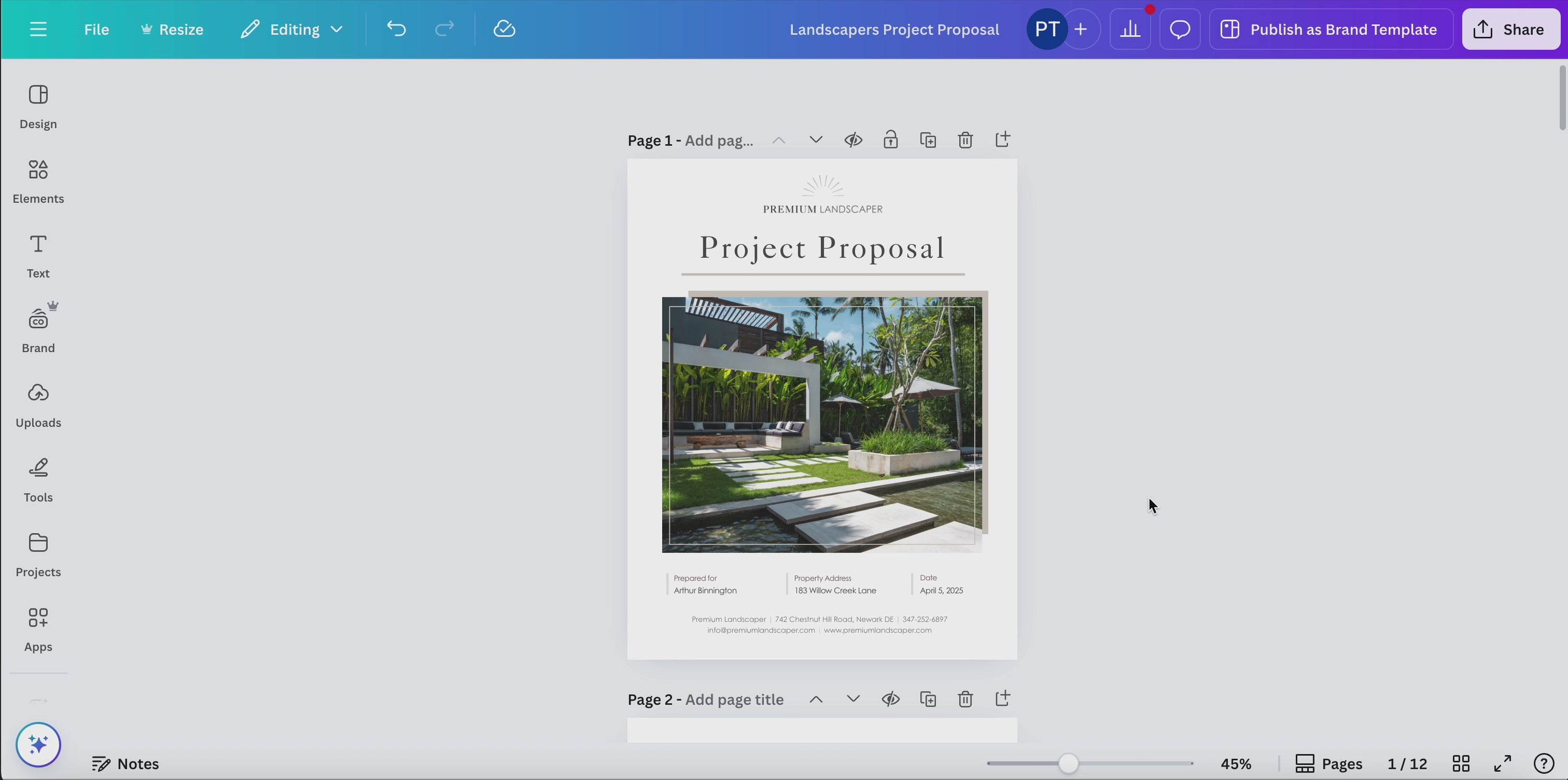Select the PREMIUM LANDSCAPER logo text
Viewport: 1568px width, 780px height.
(x=823, y=210)
